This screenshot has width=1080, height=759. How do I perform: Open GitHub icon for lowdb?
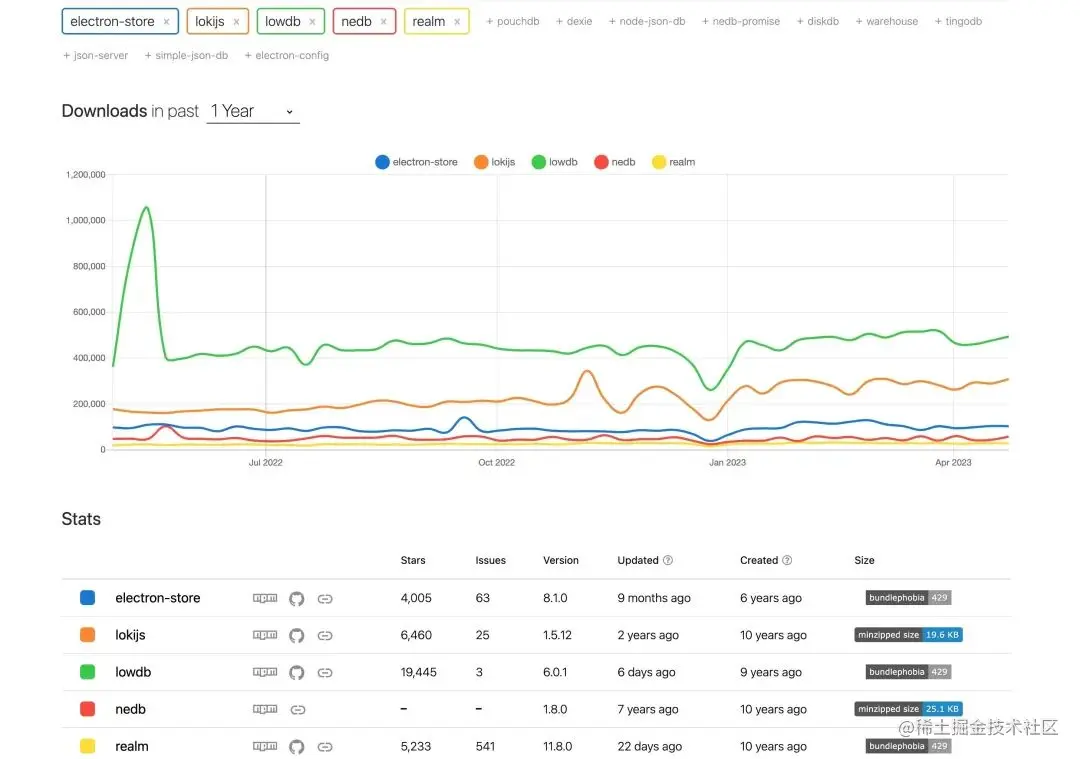pos(296,672)
